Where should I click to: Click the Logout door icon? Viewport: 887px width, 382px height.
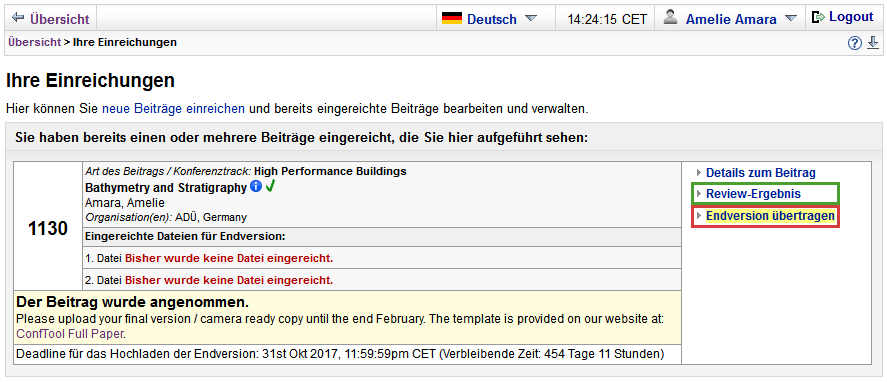(x=818, y=17)
